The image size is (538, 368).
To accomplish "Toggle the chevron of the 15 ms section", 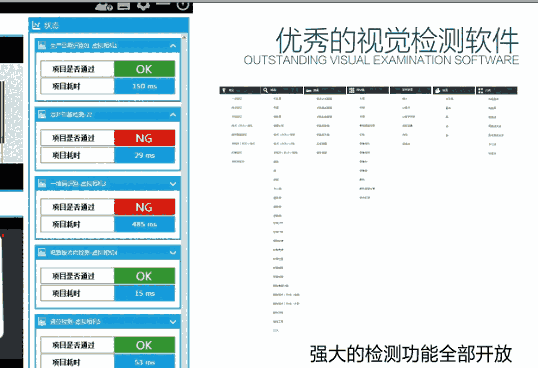I will [173, 253].
